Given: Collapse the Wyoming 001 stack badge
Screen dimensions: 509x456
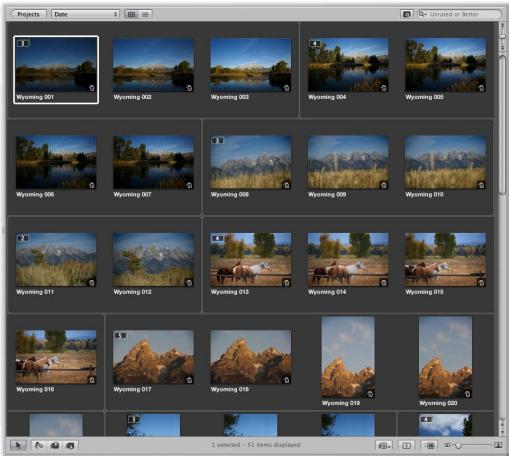Looking at the screenshot, I should (23, 43).
